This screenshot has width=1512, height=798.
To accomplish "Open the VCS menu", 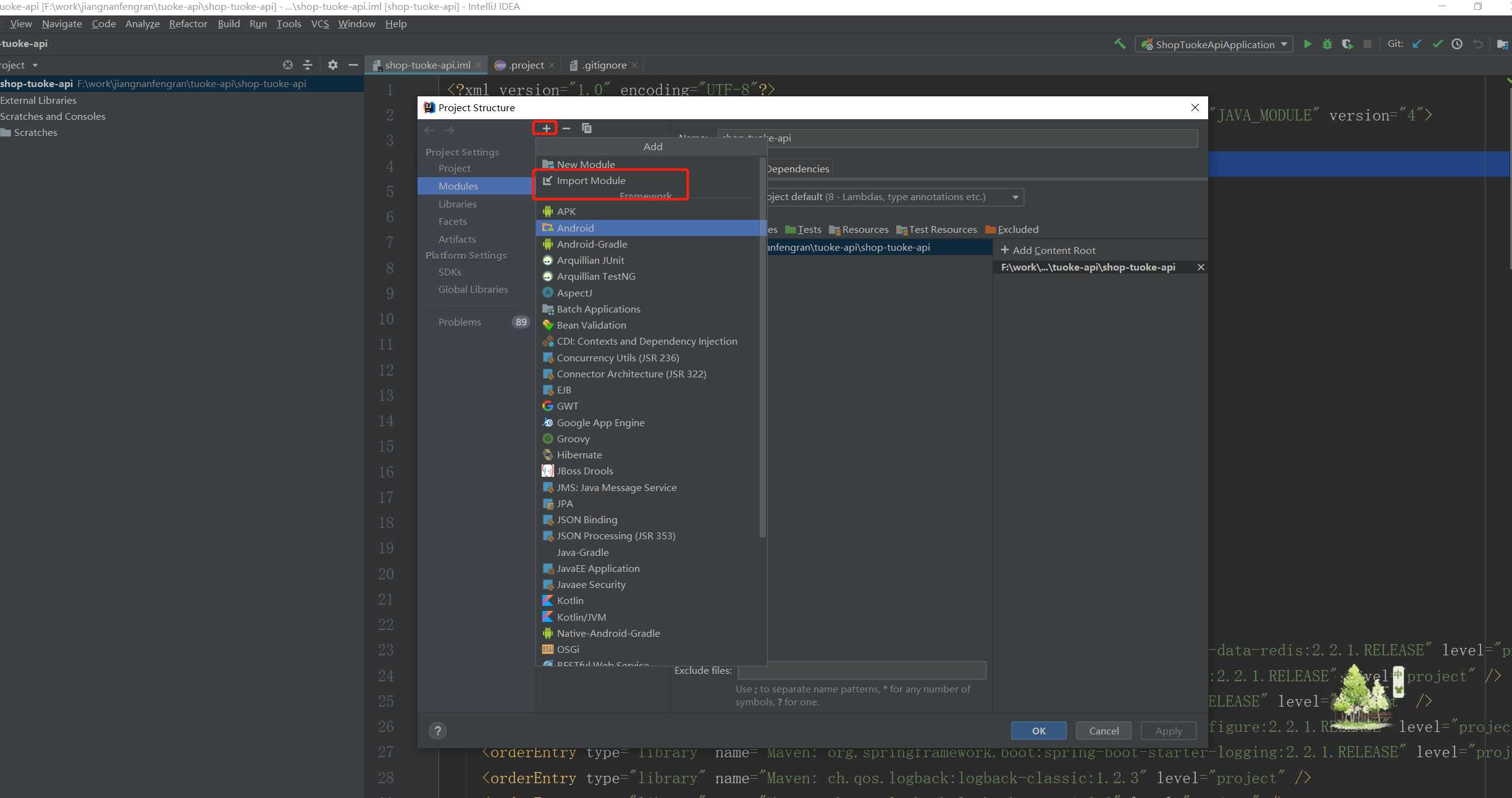I will pos(320,24).
